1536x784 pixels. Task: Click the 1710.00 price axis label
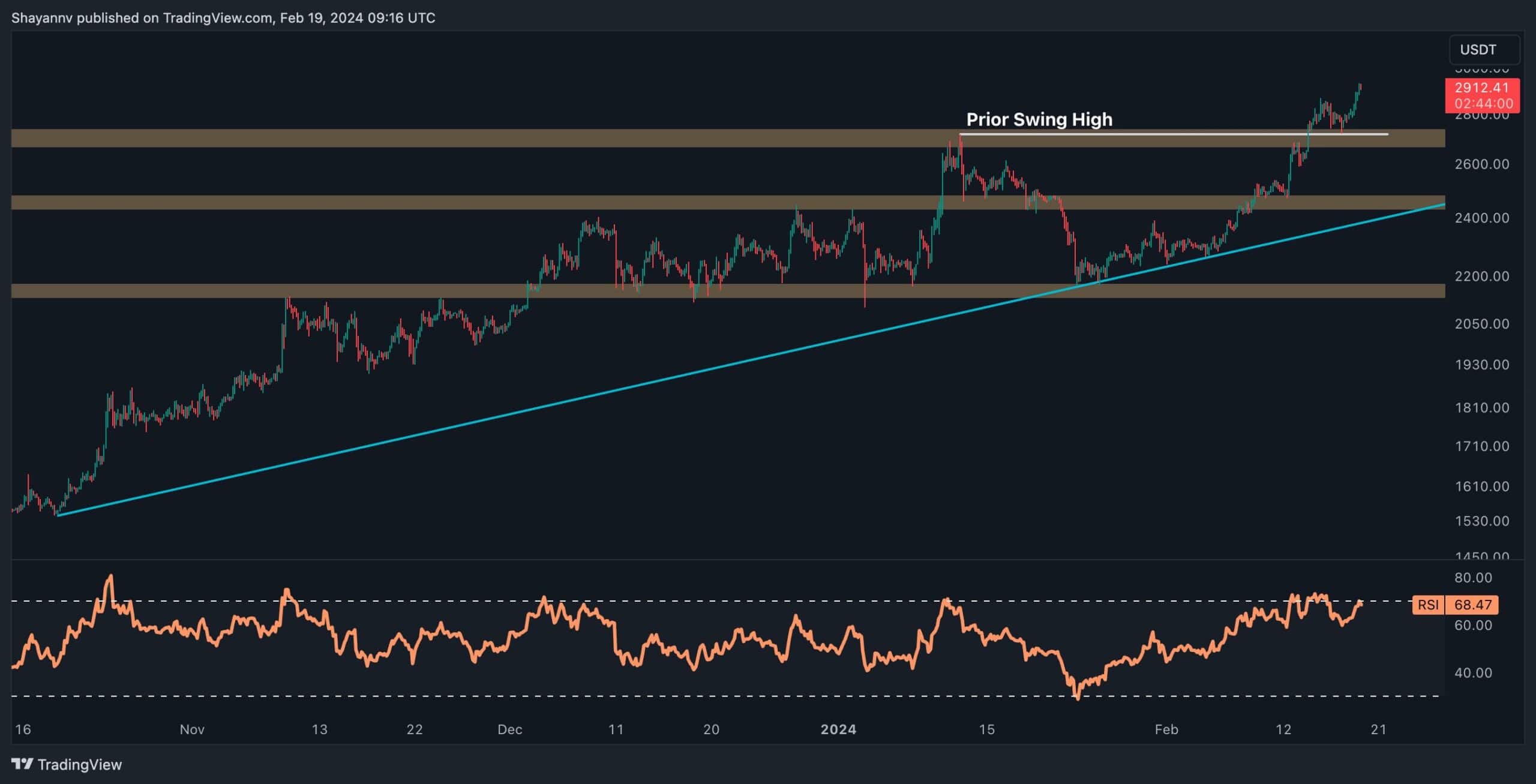[1481, 446]
